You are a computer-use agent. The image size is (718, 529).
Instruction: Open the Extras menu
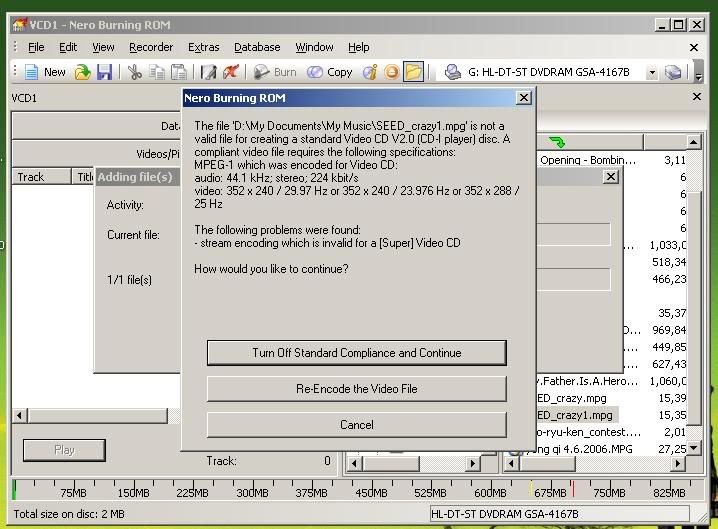coord(203,47)
